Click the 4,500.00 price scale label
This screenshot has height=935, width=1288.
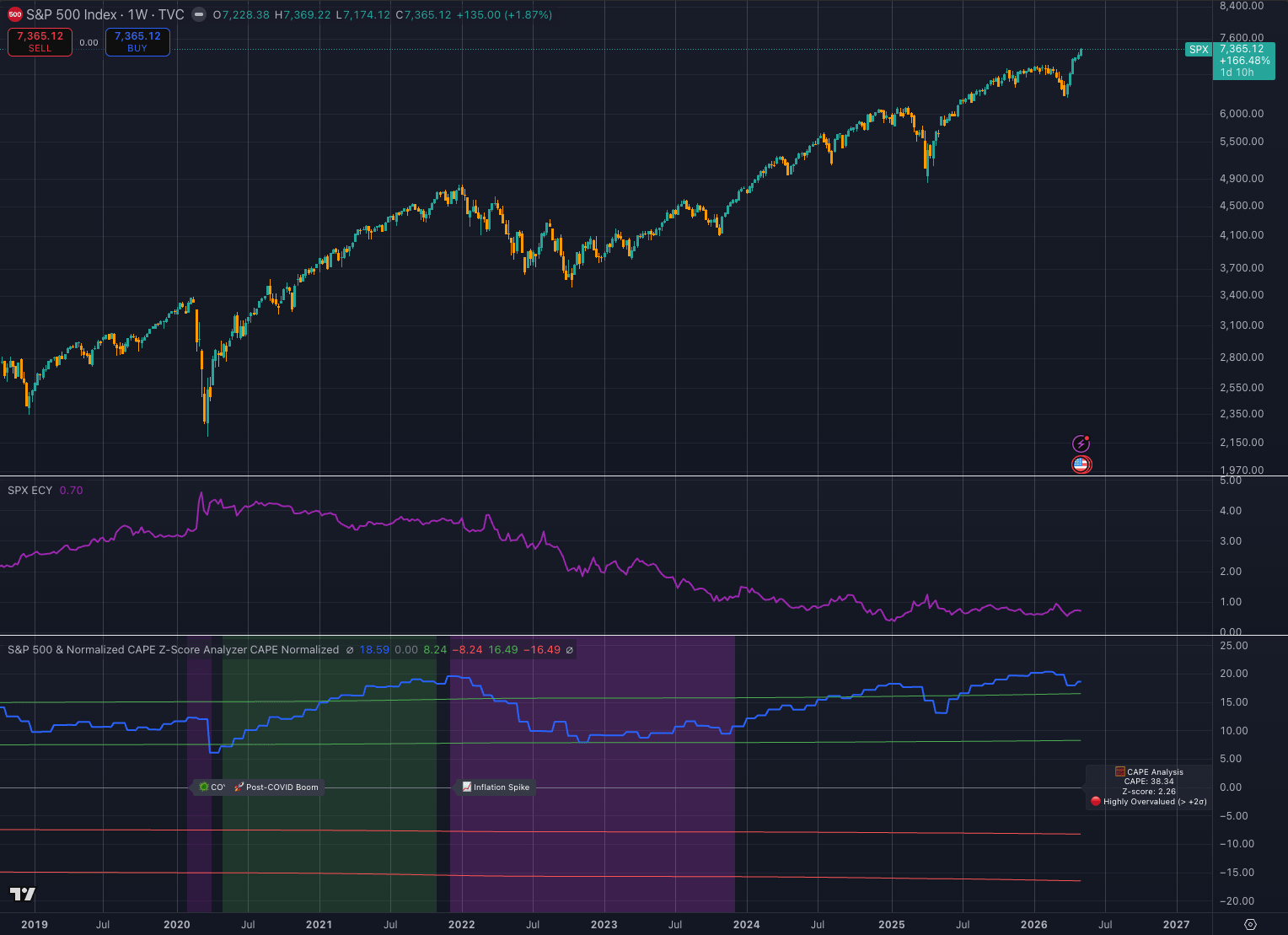click(x=1242, y=206)
